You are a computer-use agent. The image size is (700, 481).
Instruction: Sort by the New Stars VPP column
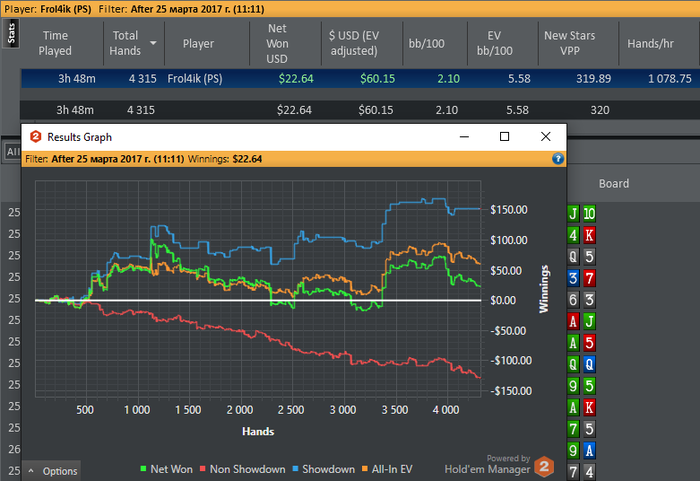(570, 43)
